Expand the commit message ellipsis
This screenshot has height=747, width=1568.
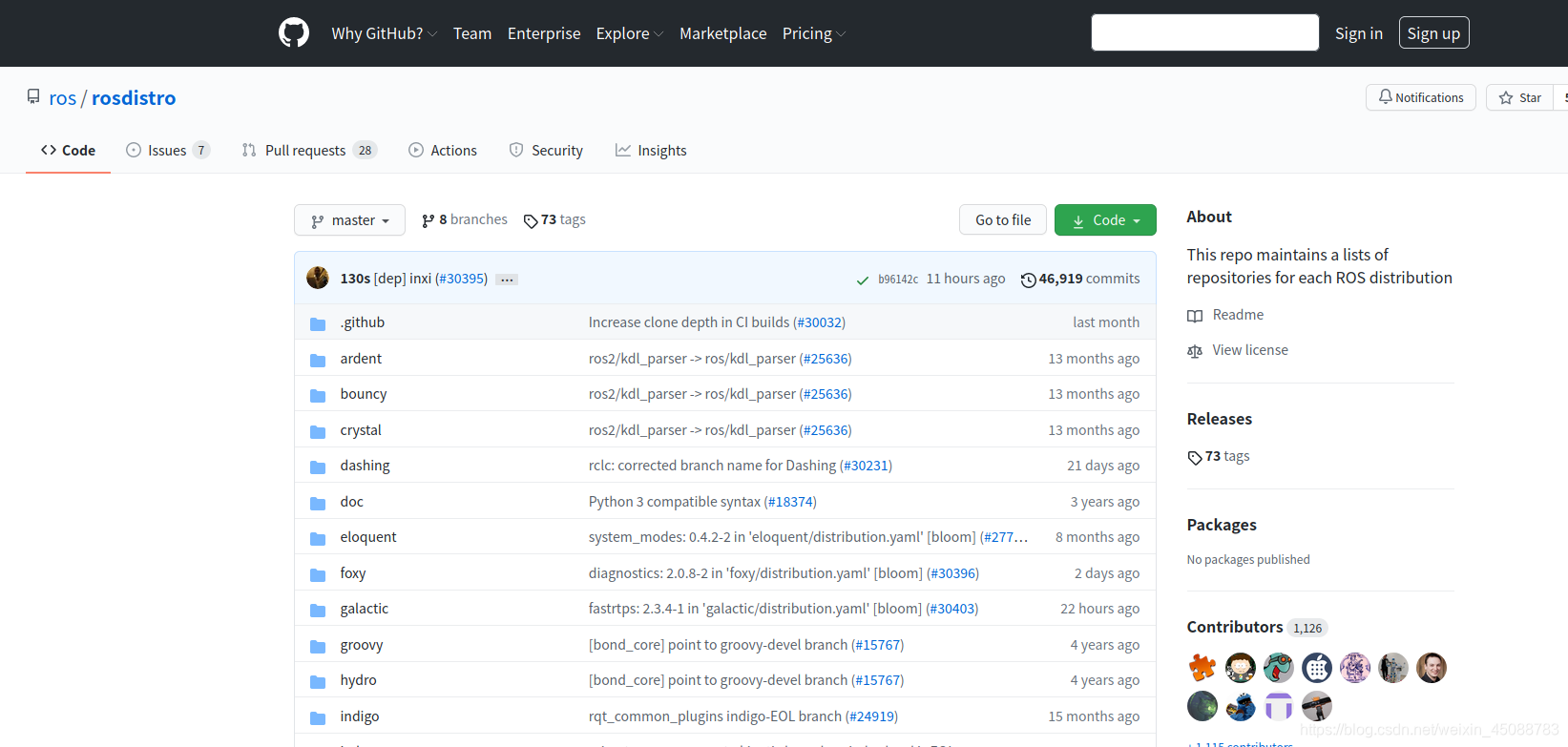(507, 280)
